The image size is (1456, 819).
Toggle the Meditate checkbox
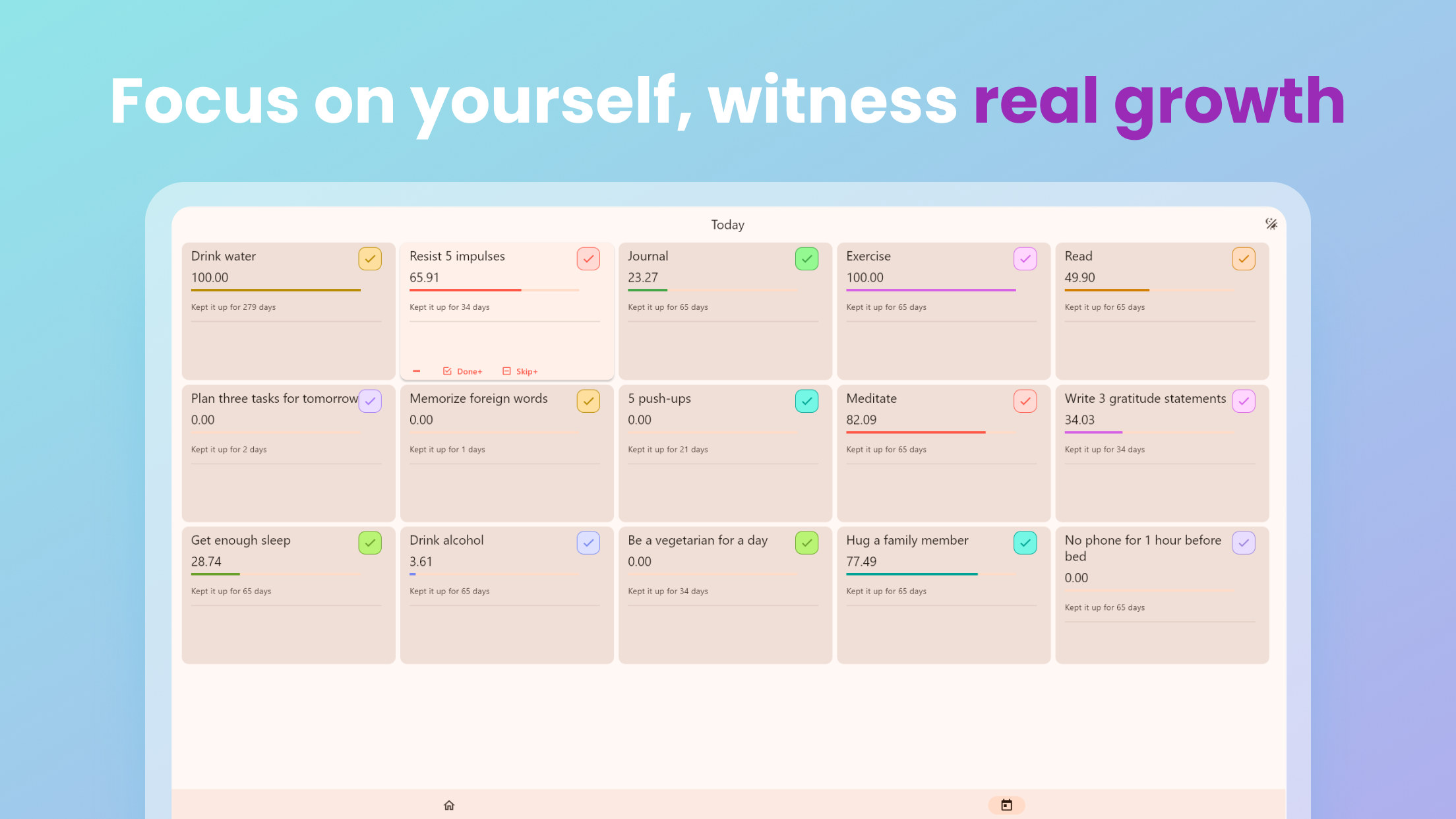(x=1025, y=401)
